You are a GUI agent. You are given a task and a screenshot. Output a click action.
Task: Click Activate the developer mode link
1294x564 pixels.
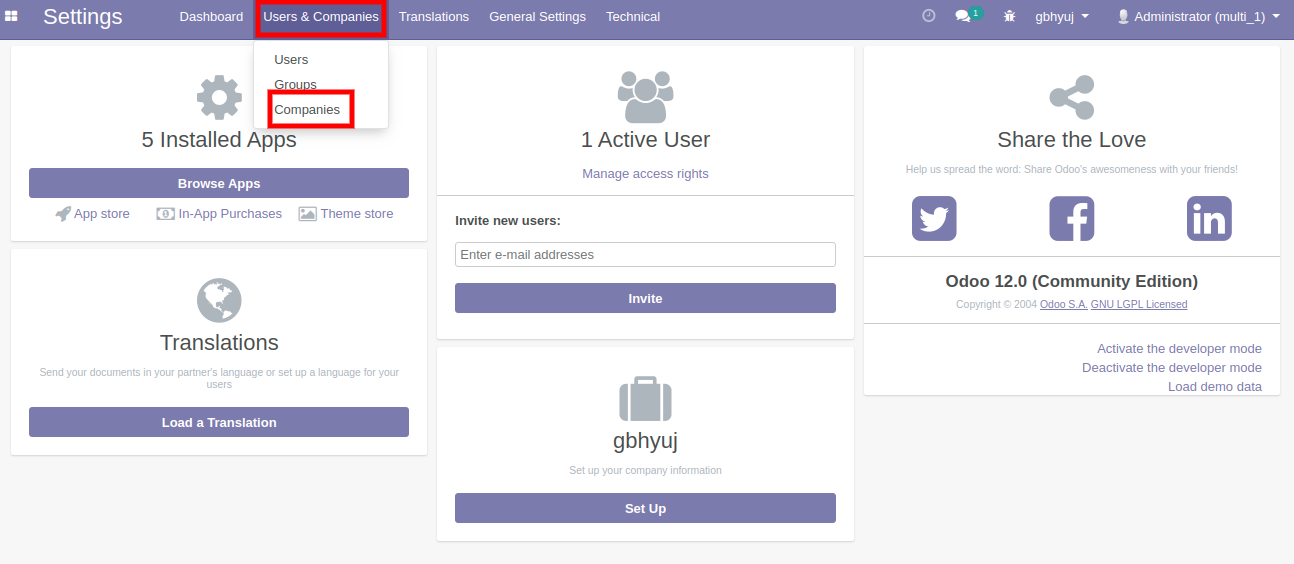point(1179,349)
